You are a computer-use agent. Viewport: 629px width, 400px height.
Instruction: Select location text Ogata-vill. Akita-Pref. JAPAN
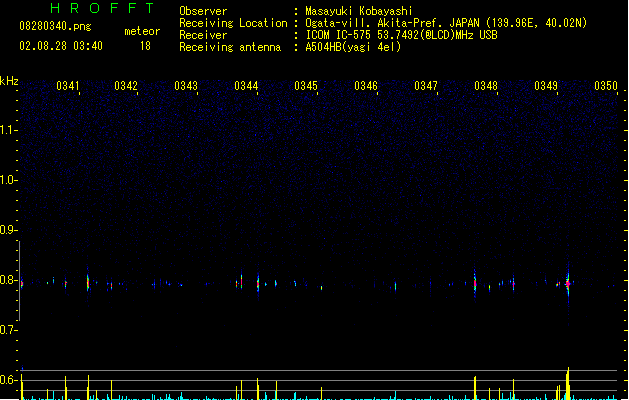coord(393,23)
